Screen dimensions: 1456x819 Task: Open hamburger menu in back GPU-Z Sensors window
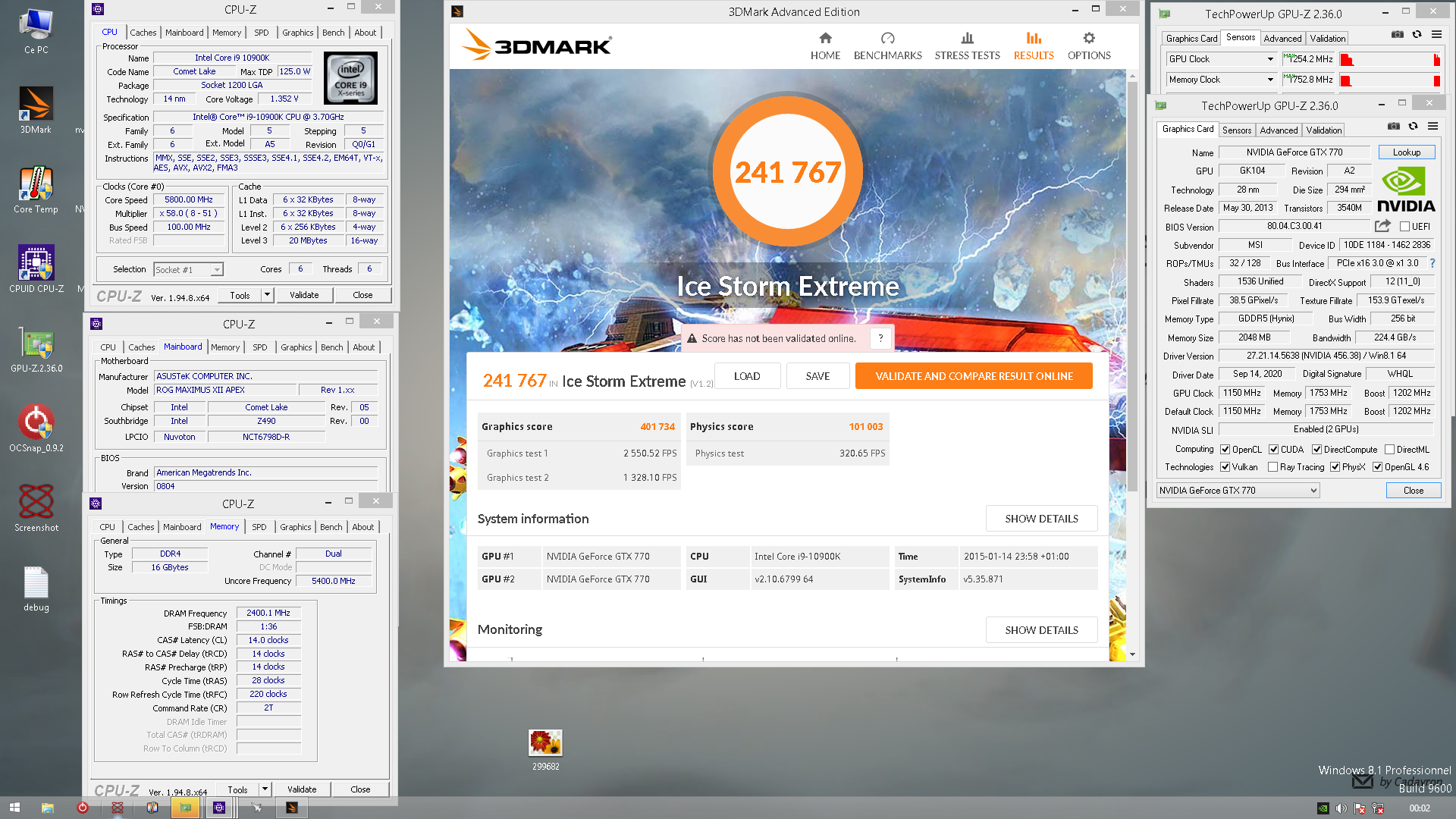pos(1436,34)
